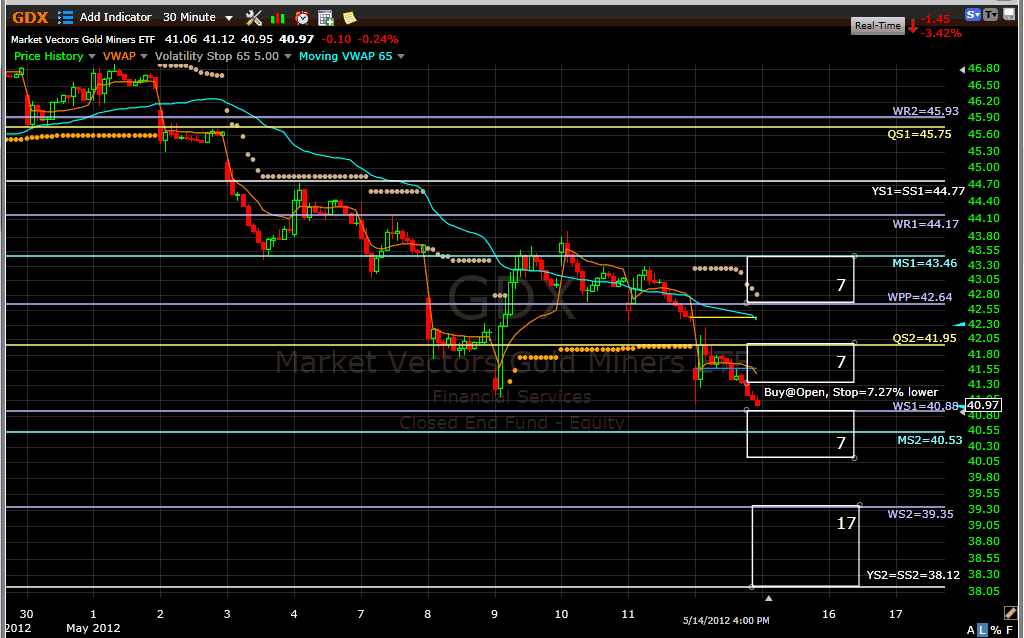Viewport: 1024px width, 638px height.
Task: Click the ruler drawing tool icon
Action: 1010,613
